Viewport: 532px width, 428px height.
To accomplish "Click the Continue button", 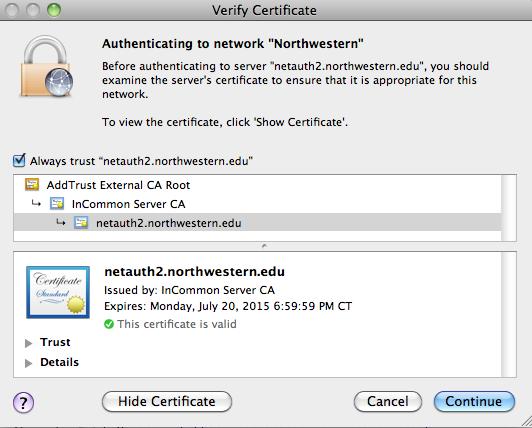I will point(474,402).
